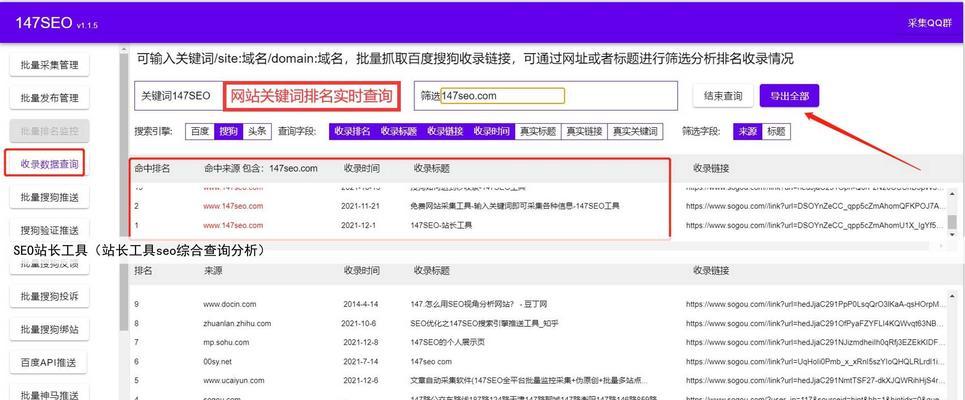
Task: Click the 147SEO logo title
Action: (45, 23)
